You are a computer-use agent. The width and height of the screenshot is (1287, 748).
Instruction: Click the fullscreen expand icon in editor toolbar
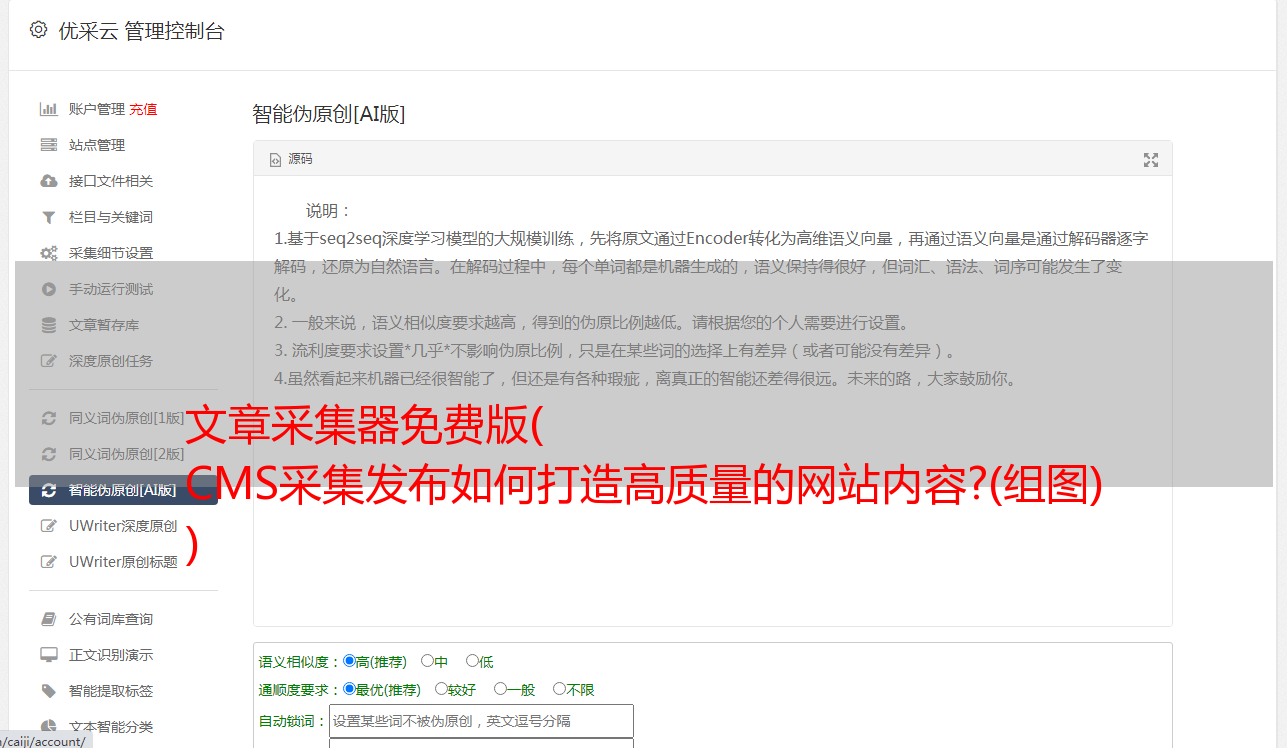tap(1151, 160)
